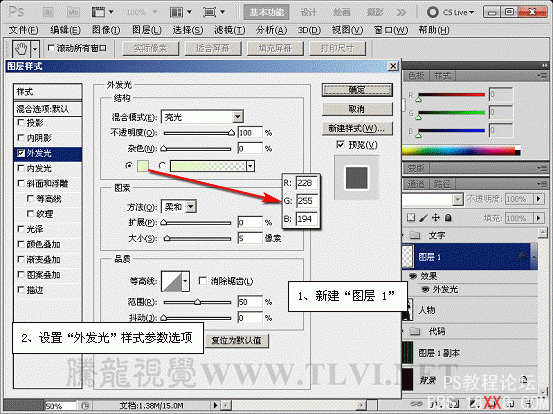Open color panel flyout menu icon
This screenshot has width=553, height=414.
[541, 75]
